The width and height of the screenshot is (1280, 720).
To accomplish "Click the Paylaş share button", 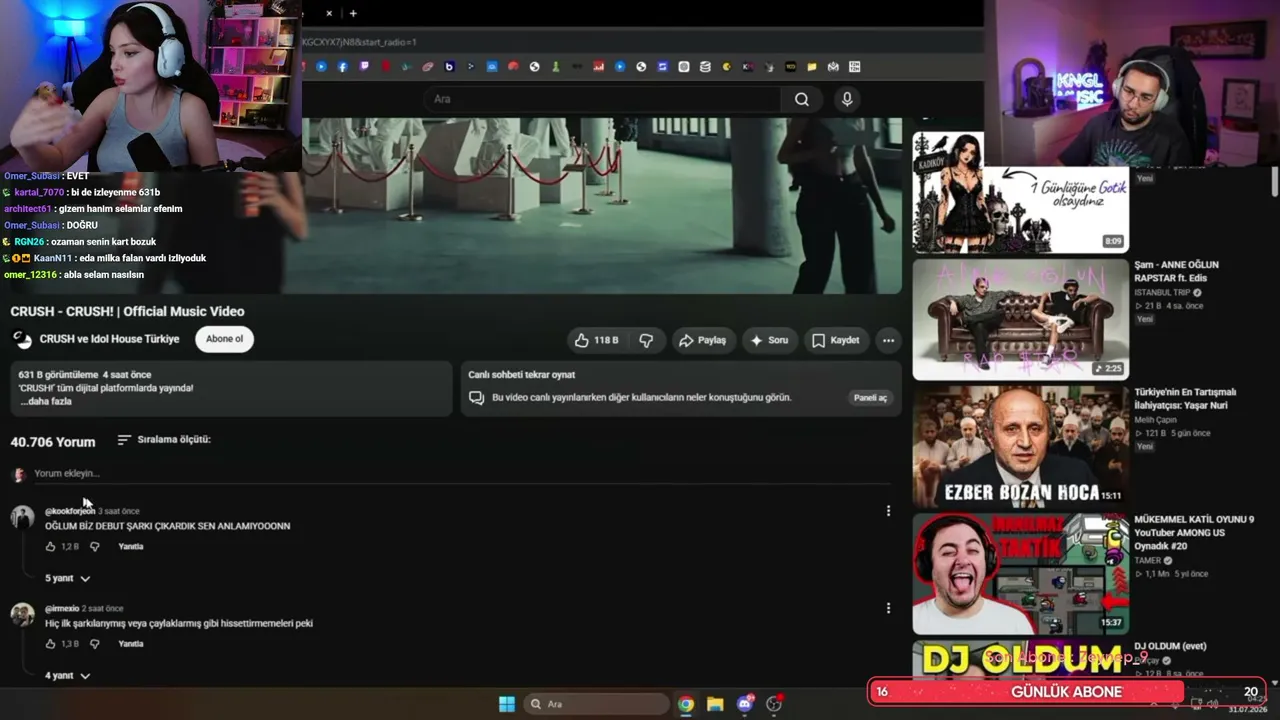I will pyautogui.click(x=702, y=340).
